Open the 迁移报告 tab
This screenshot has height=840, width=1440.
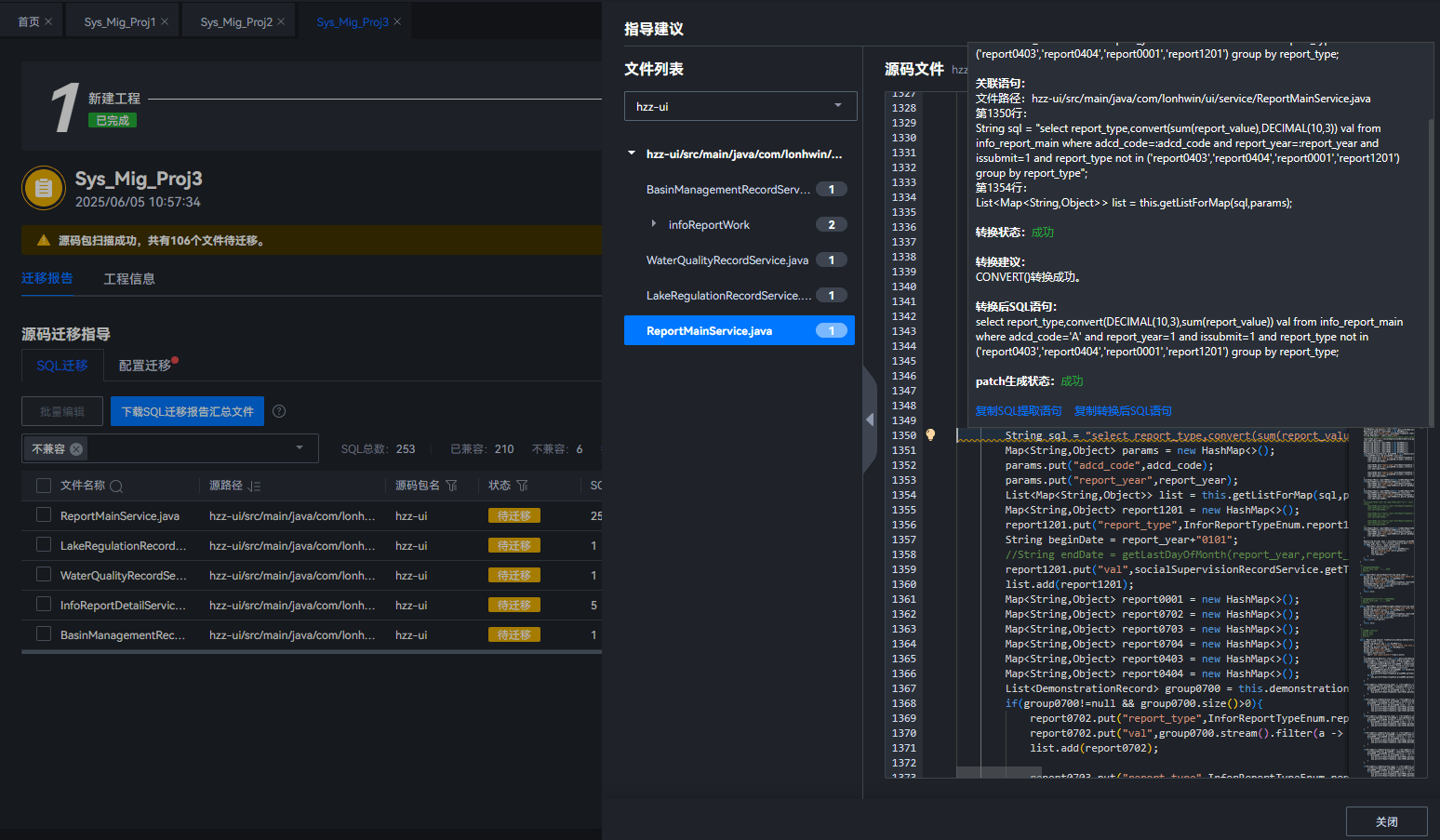[47, 278]
